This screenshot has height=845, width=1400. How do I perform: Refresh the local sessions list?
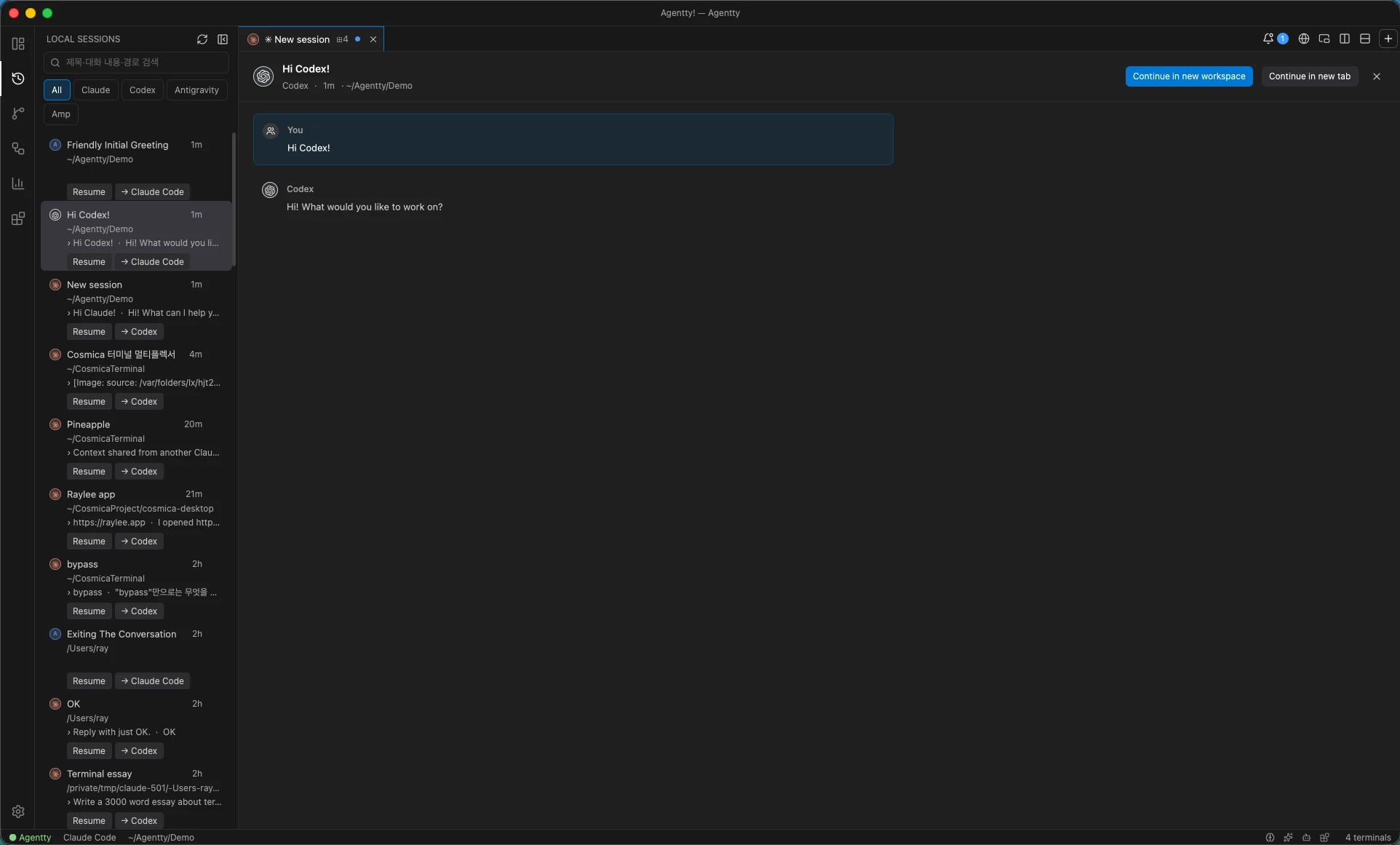pos(202,39)
